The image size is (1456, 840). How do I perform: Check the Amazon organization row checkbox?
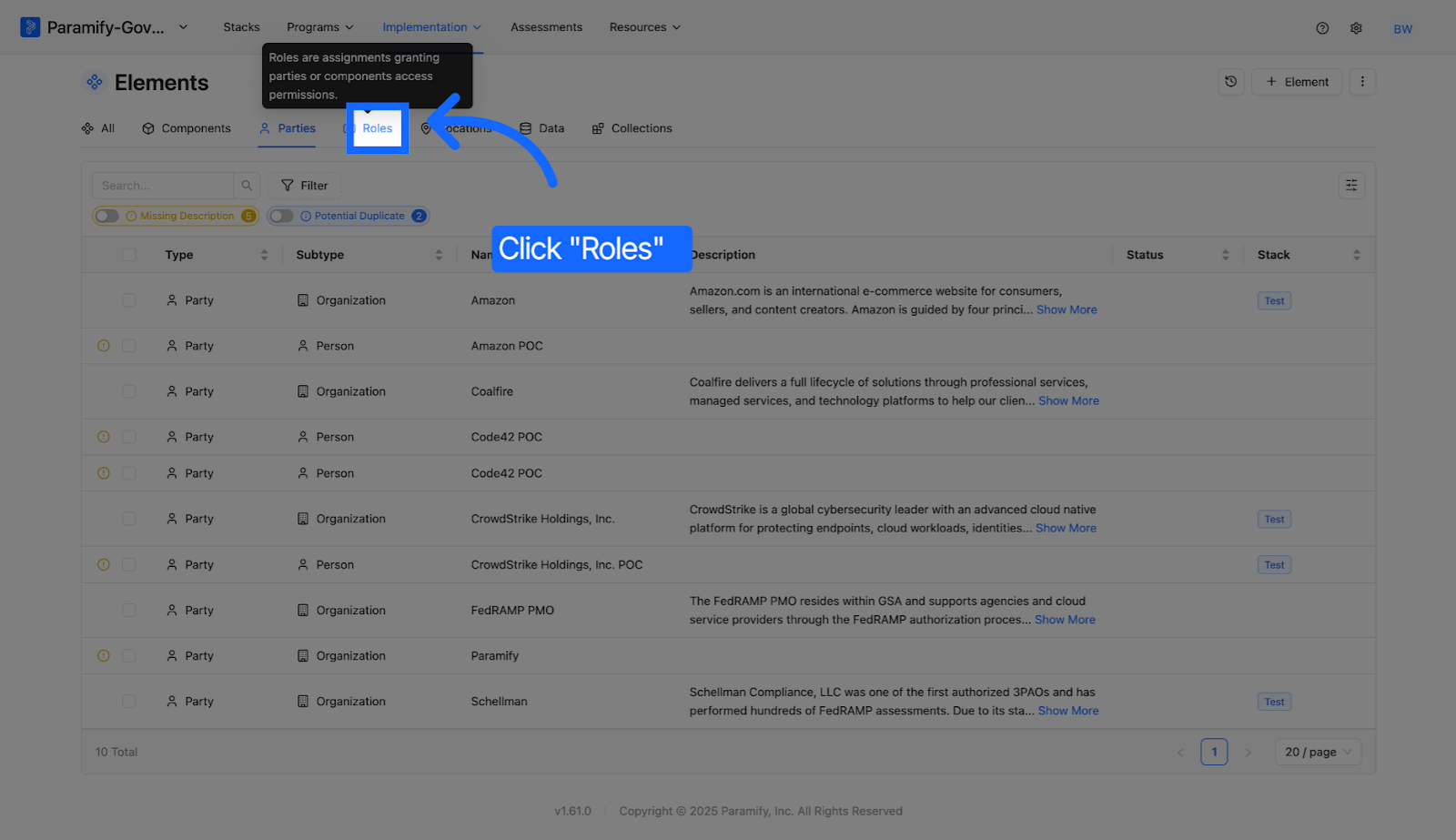(129, 300)
